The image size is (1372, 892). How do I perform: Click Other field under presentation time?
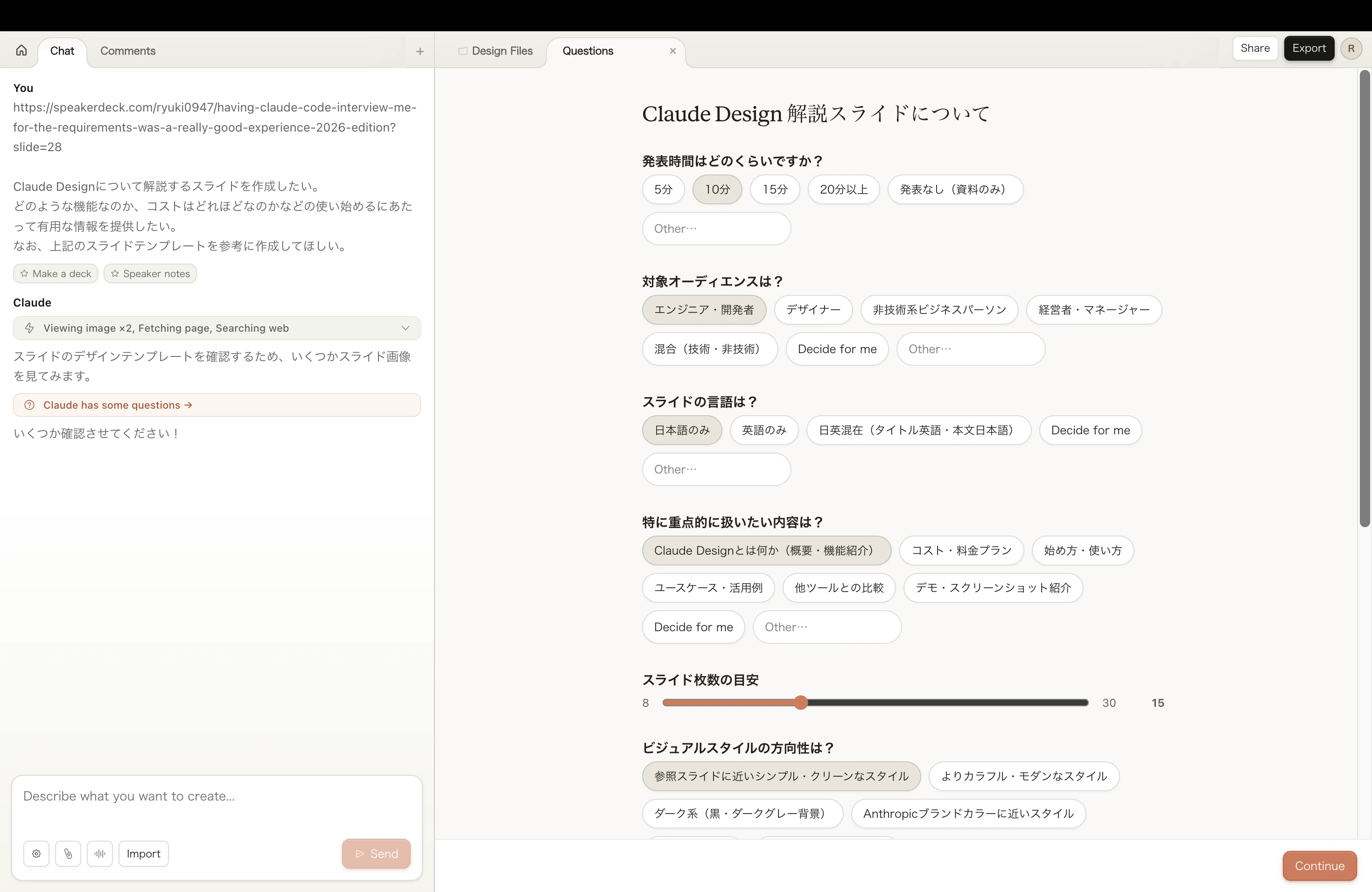point(716,228)
